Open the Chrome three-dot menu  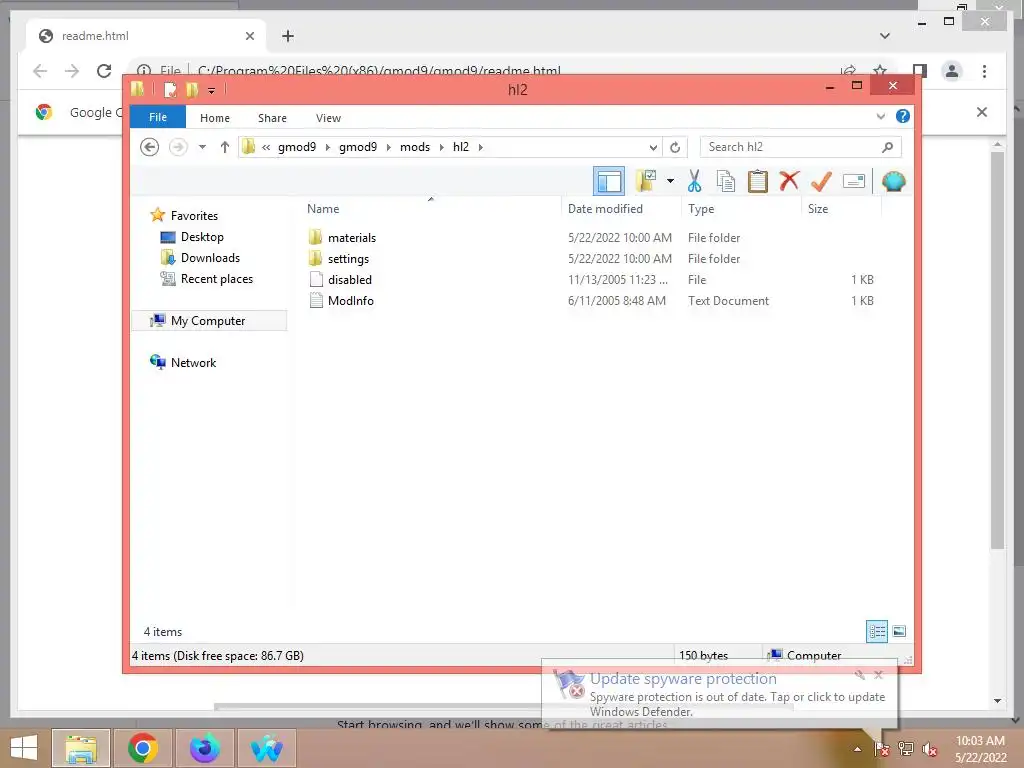pyautogui.click(x=984, y=71)
